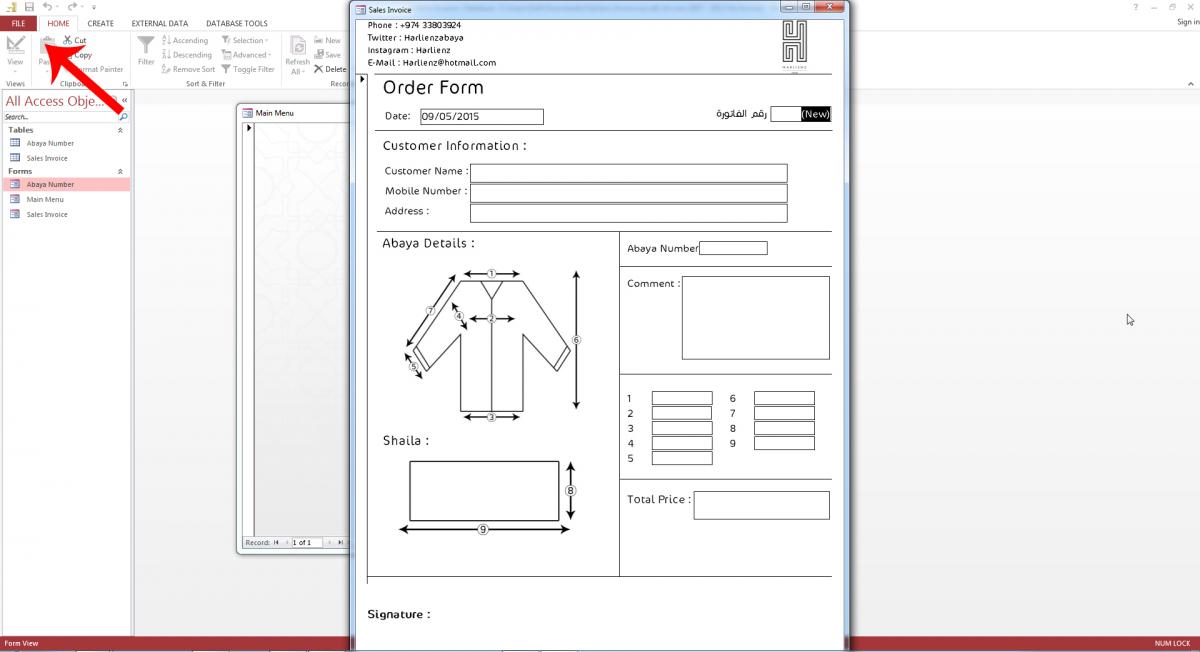Sort records Descending
1200x652 pixels.
(x=187, y=55)
